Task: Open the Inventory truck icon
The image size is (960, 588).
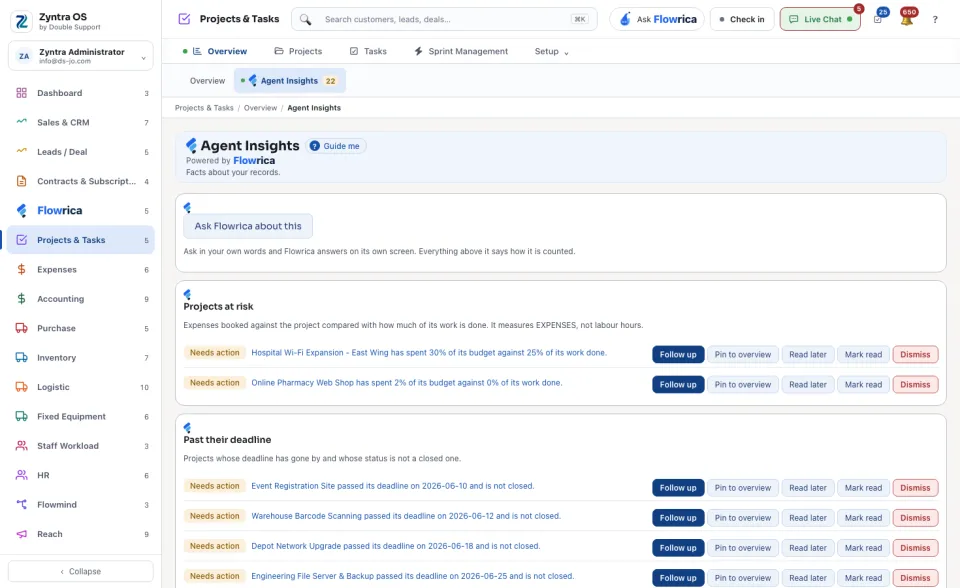Action: click(x=21, y=358)
